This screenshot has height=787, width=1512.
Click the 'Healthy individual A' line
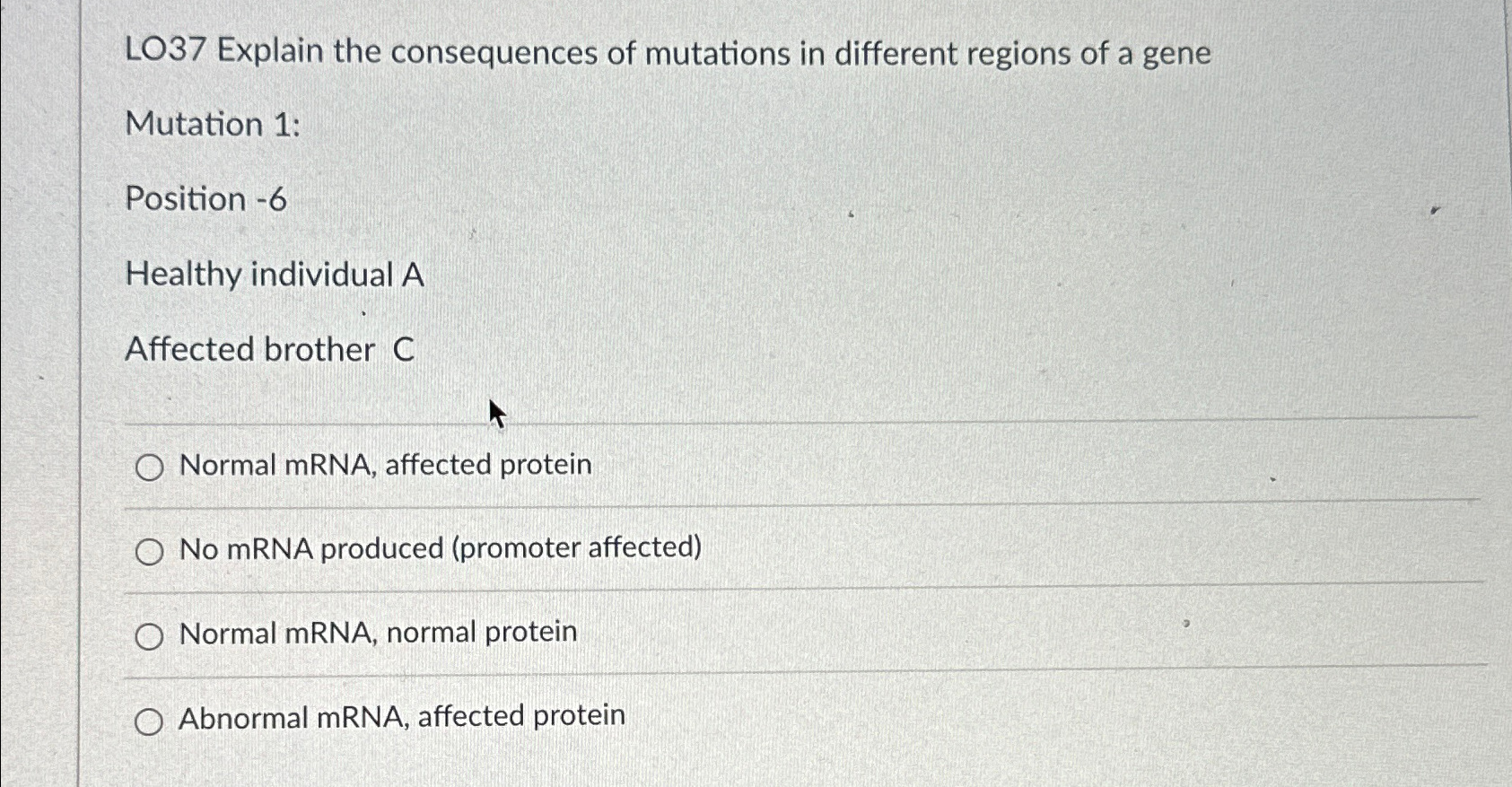(275, 275)
